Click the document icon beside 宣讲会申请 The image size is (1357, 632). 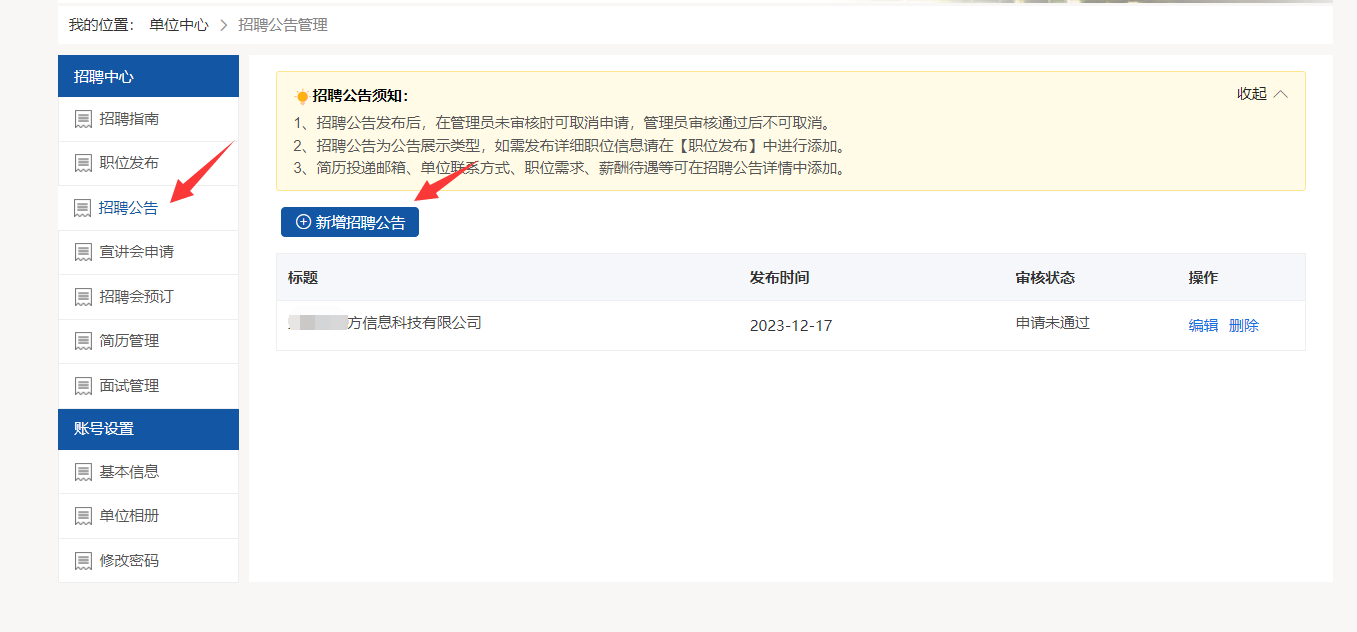tap(83, 253)
